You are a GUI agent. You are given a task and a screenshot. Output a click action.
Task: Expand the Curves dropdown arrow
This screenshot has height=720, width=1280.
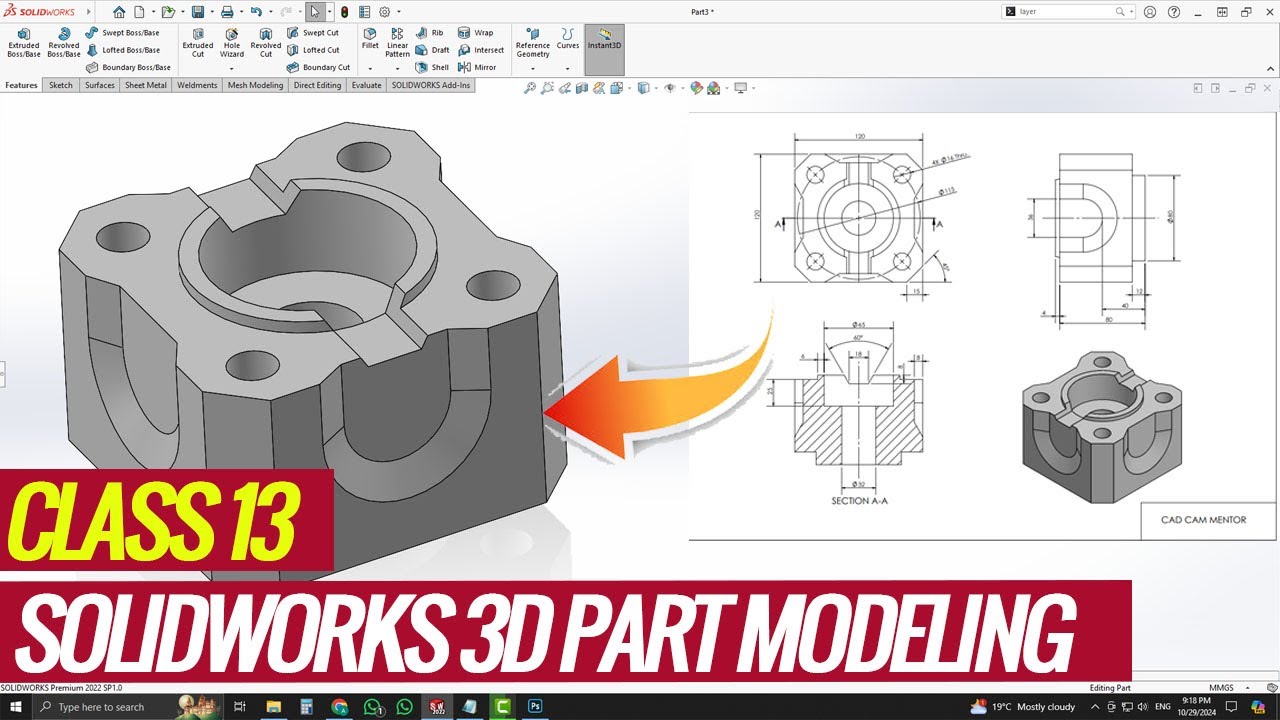click(568, 68)
